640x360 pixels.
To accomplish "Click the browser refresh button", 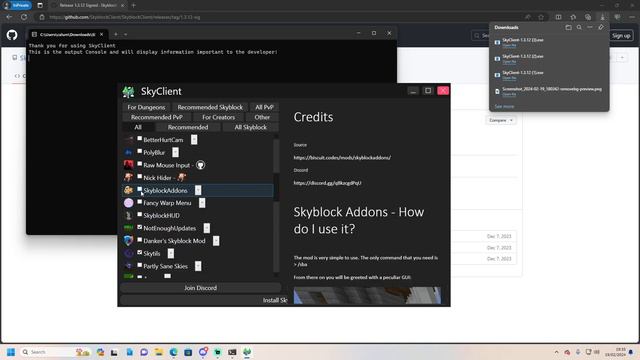I will tap(24, 17).
